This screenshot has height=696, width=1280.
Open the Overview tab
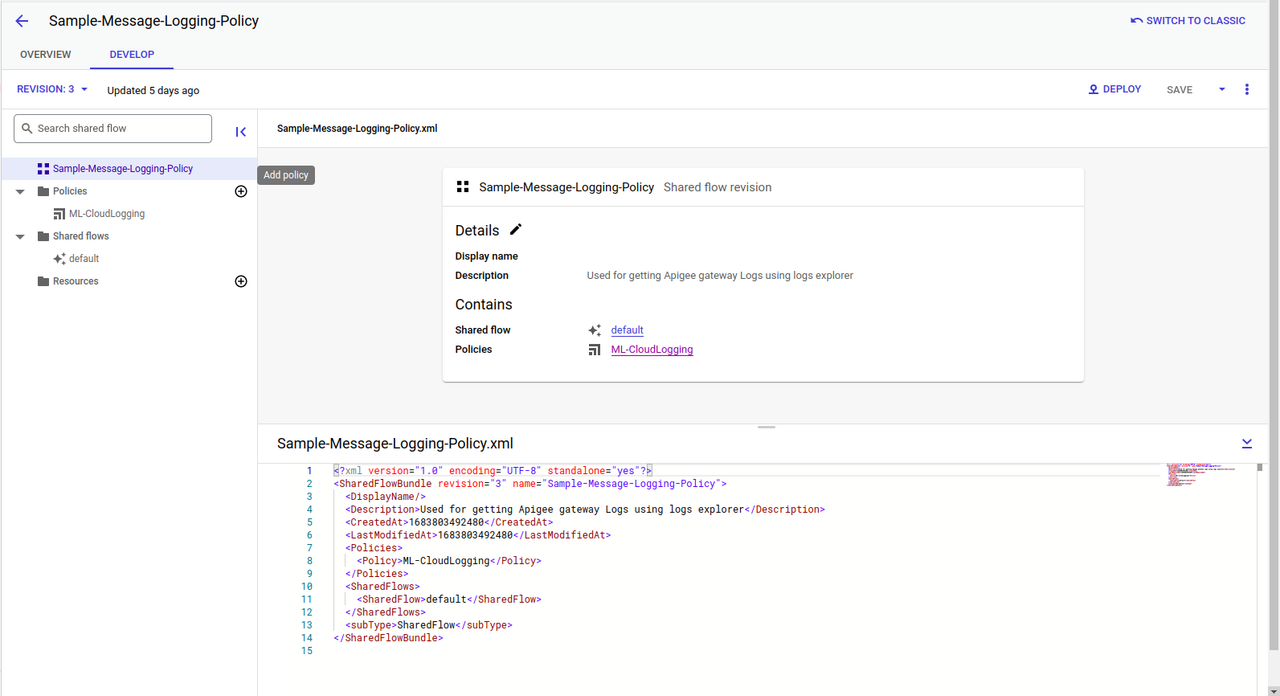pyautogui.click(x=46, y=55)
